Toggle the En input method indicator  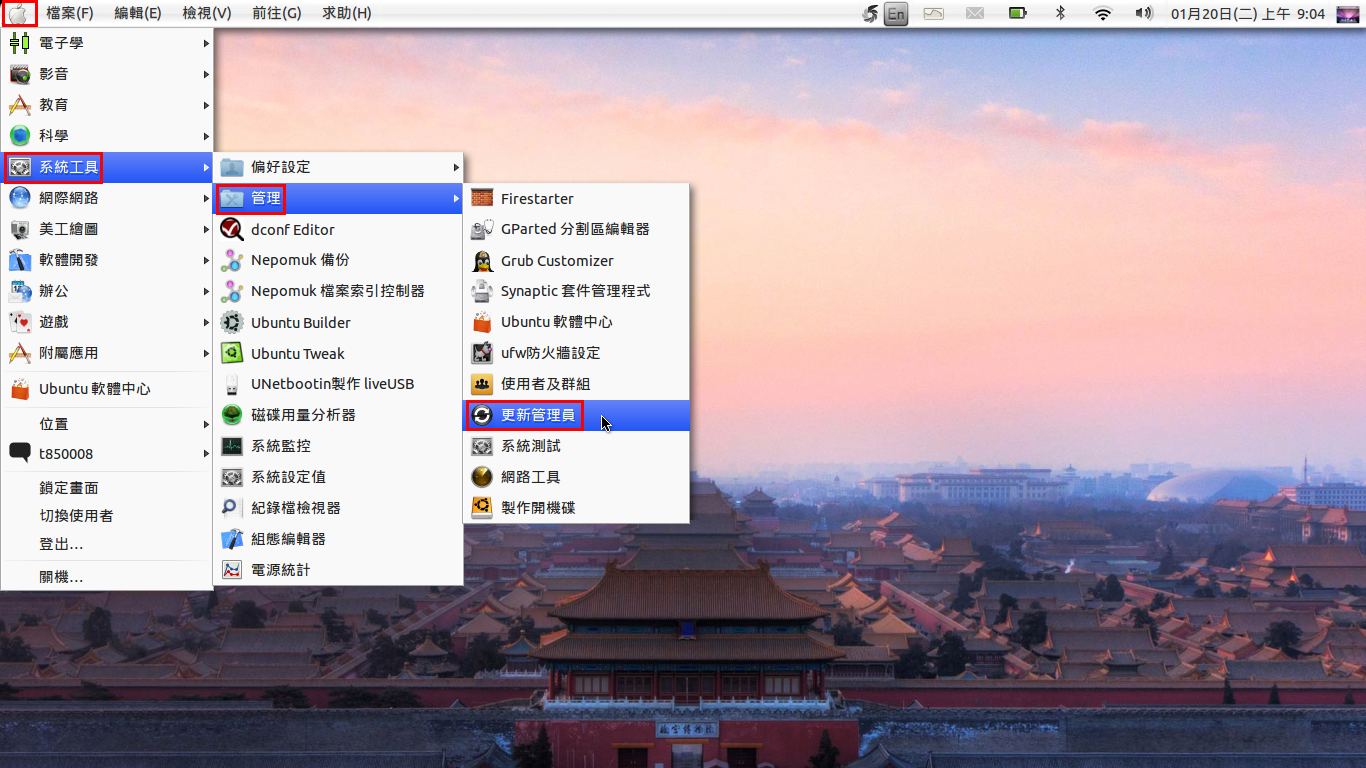click(x=896, y=14)
